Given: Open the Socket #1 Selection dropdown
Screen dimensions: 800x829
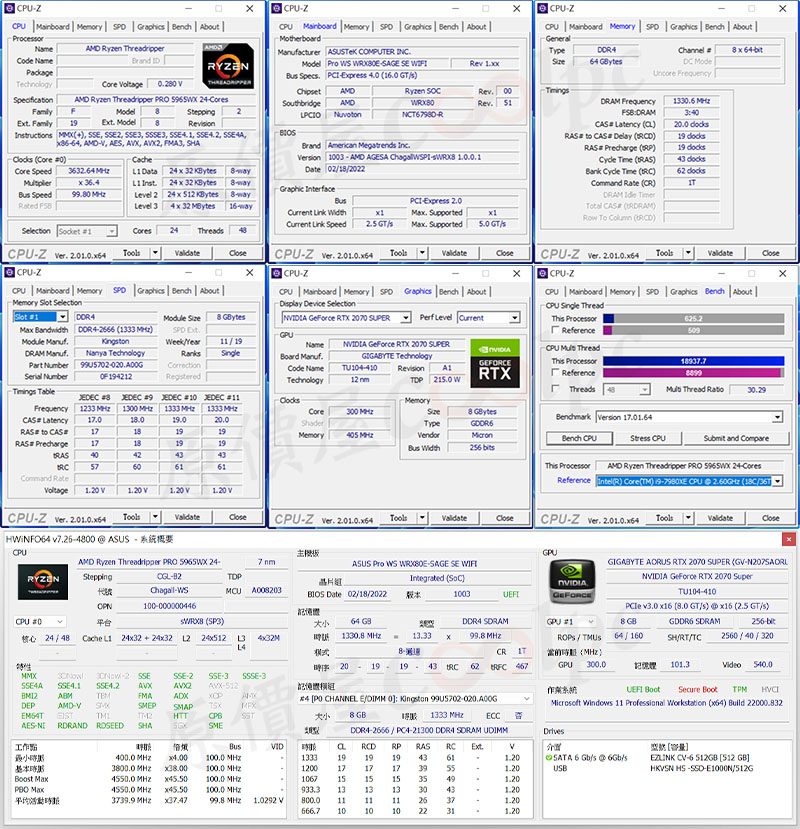Looking at the screenshot, I should (111, 231).
